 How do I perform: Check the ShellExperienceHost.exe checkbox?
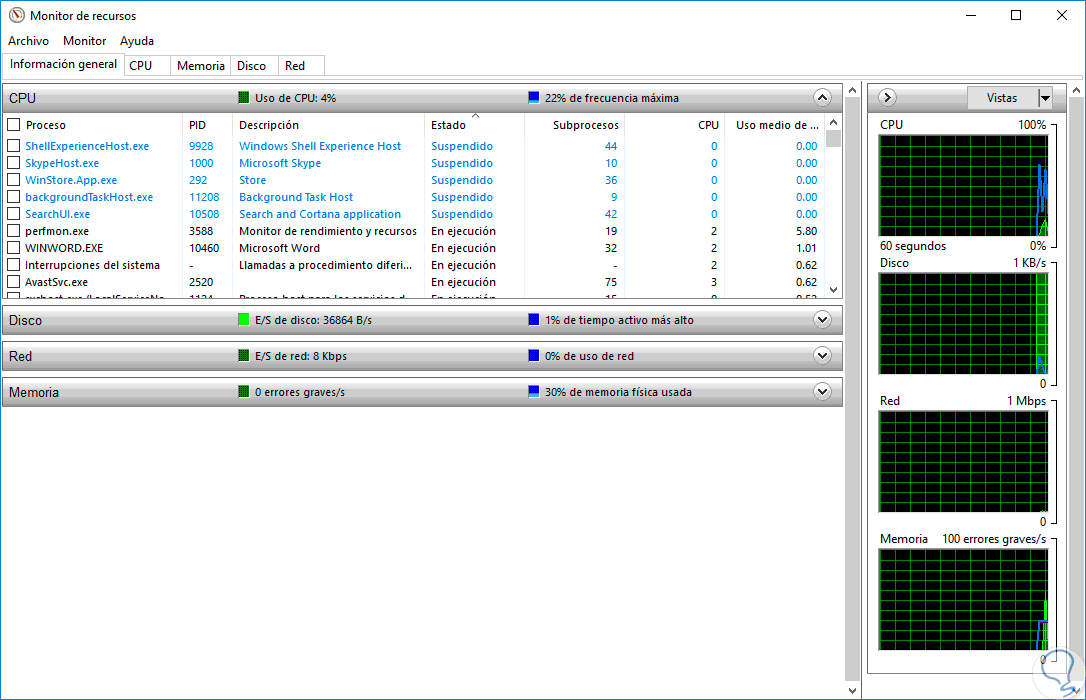[x=13, y=146]
